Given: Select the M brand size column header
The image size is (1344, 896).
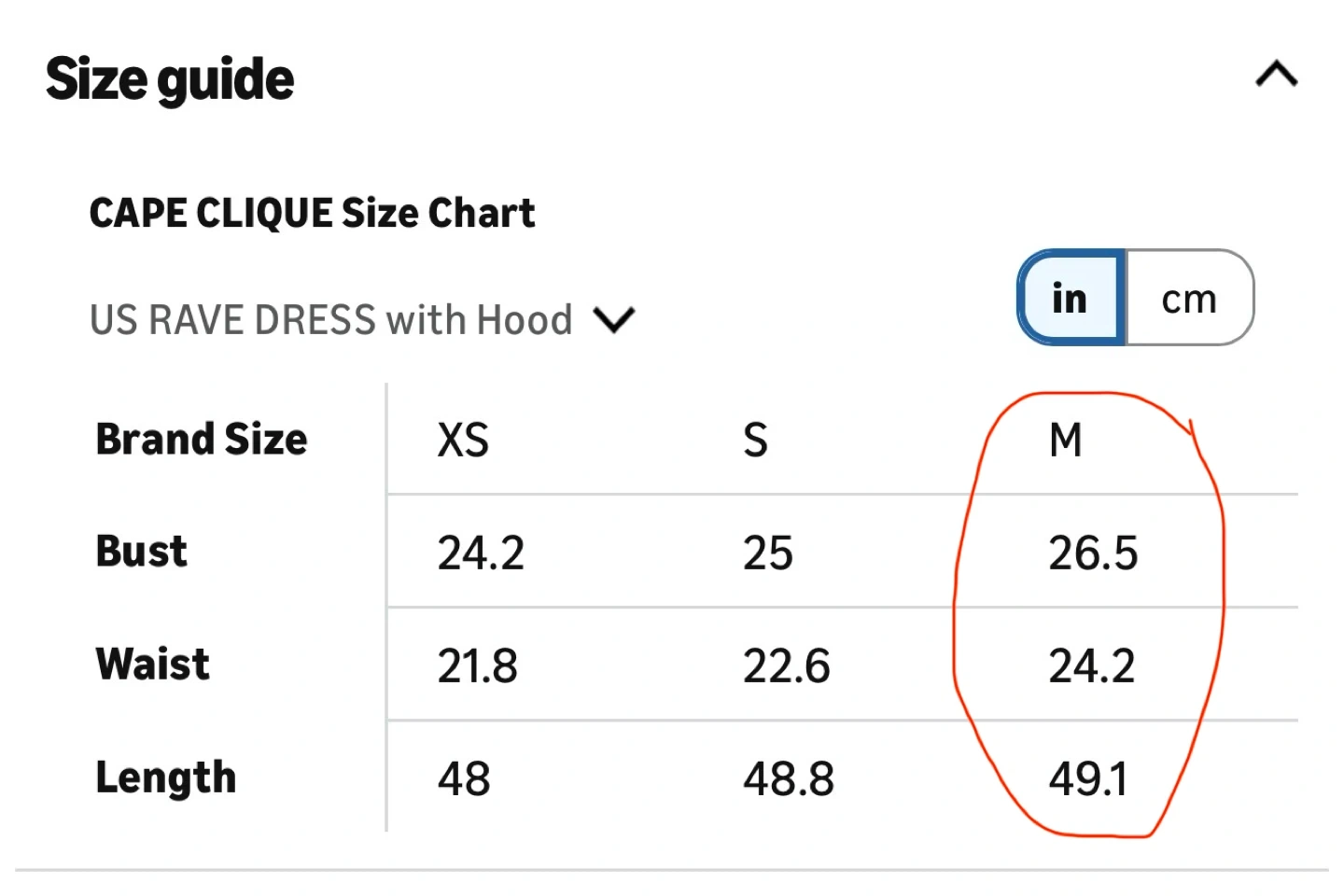Looking at the screenshot, I should tap(1065, 440).
